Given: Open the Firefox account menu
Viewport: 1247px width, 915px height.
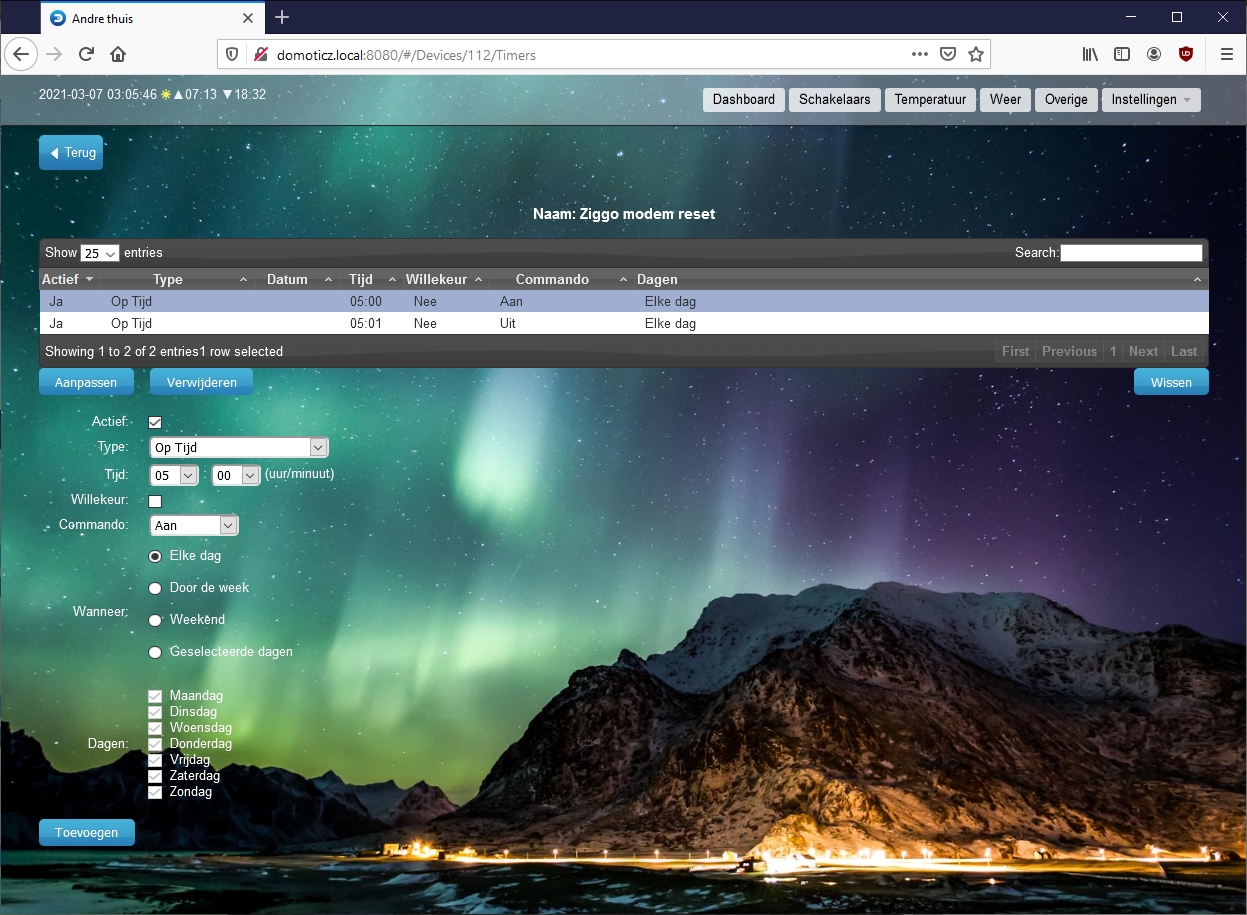Looking at the screenshot, I should 1154,54.
